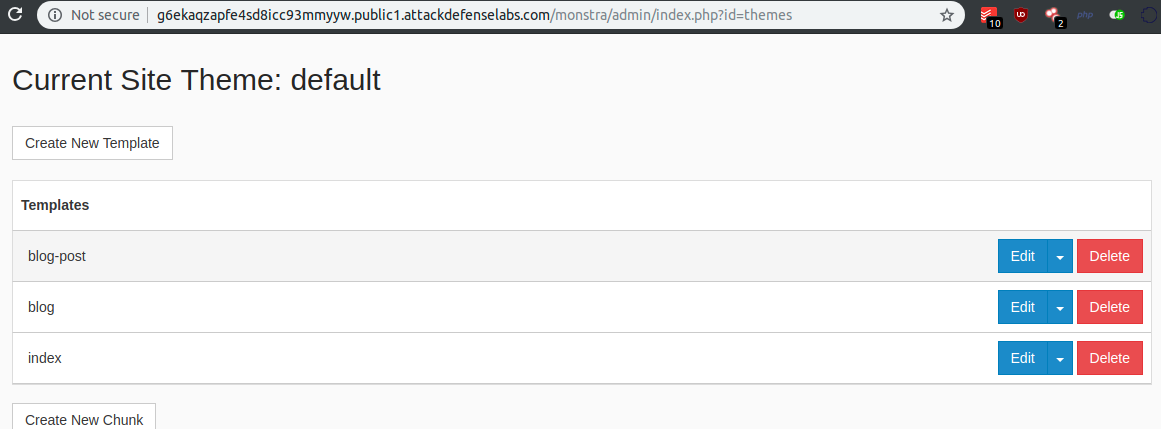Open the red extension with badge 2
Image resolution: width=1161 pixels, height=429 pixels.
[x=1053, y=15]
